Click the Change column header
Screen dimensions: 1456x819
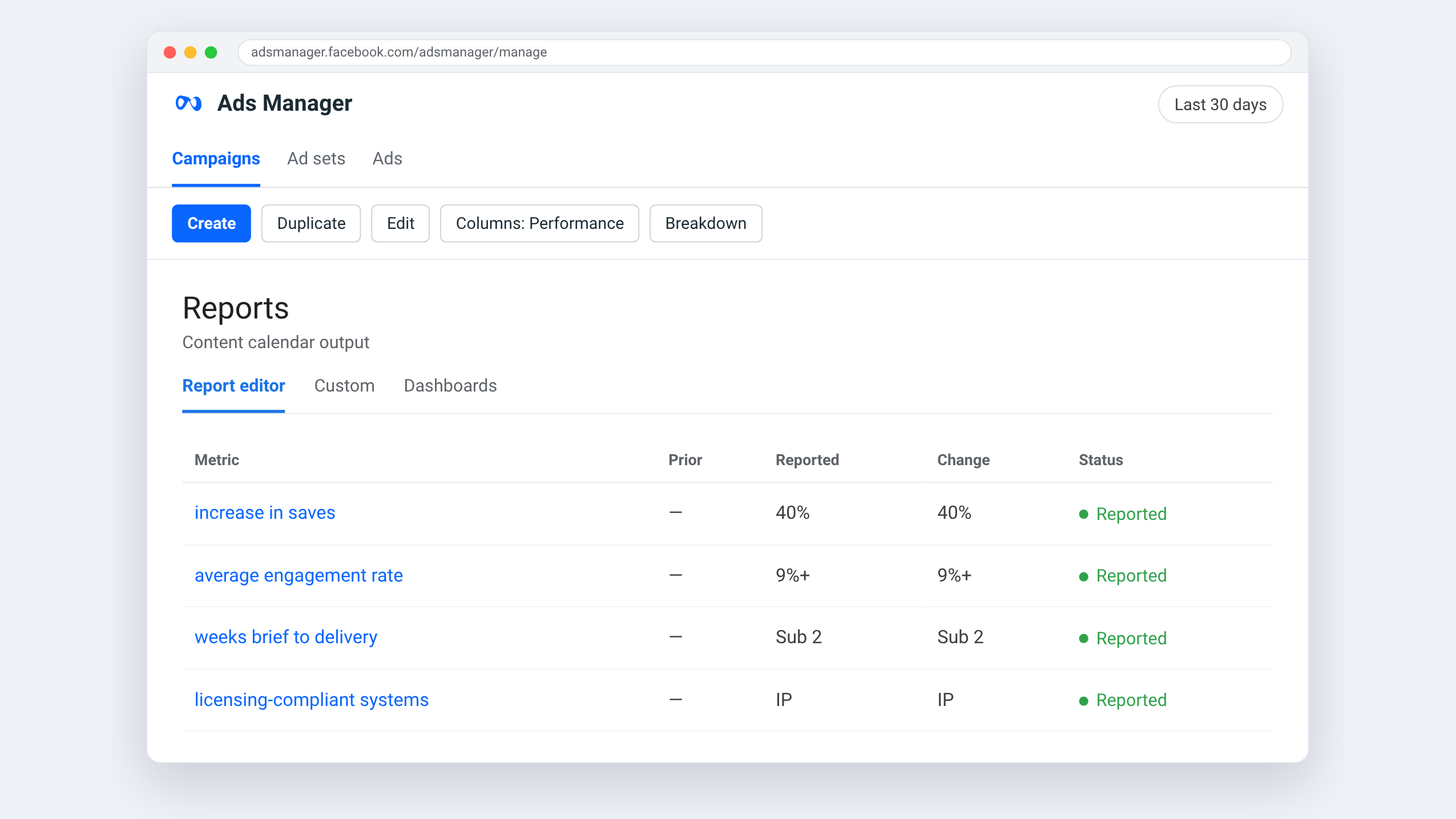(963, 460)
